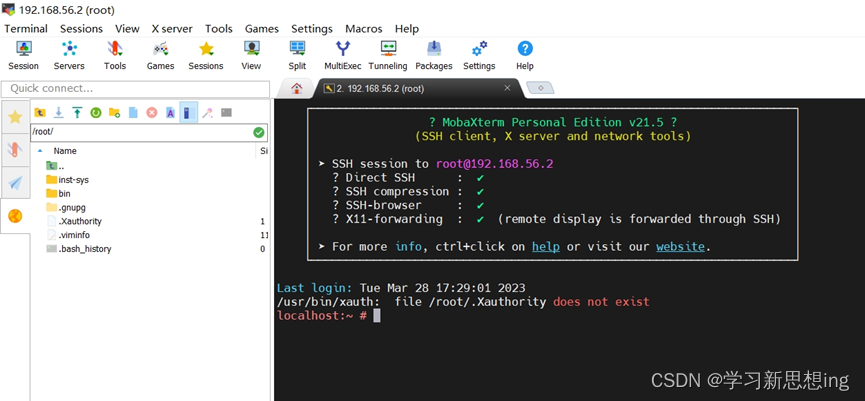The image size is (865, 401).
Task: Upload files in SFTP toolbar
Action: click(77, 113)
